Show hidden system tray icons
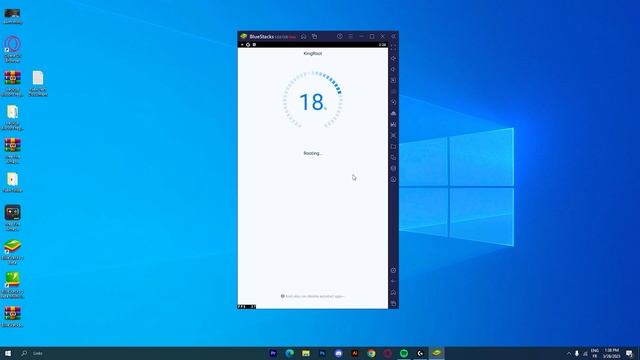The image size is (640, 360). [569, 353]
